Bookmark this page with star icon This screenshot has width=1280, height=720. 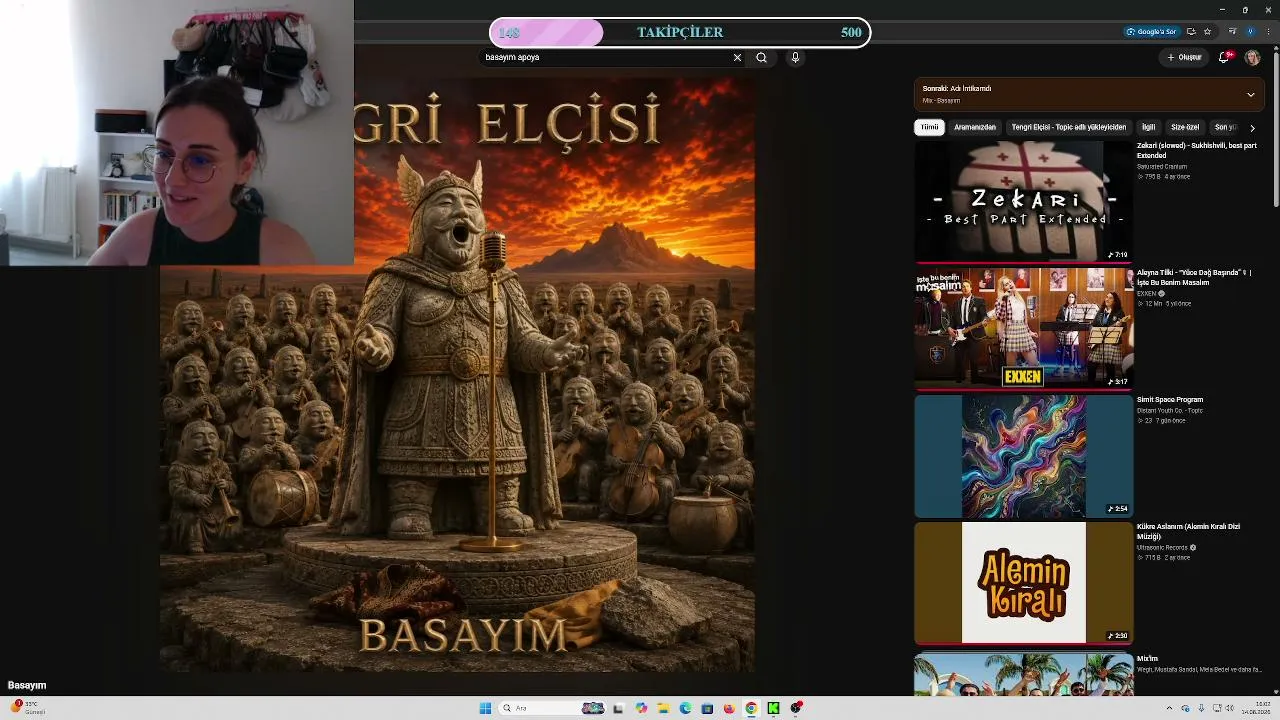coord(1207,31)
